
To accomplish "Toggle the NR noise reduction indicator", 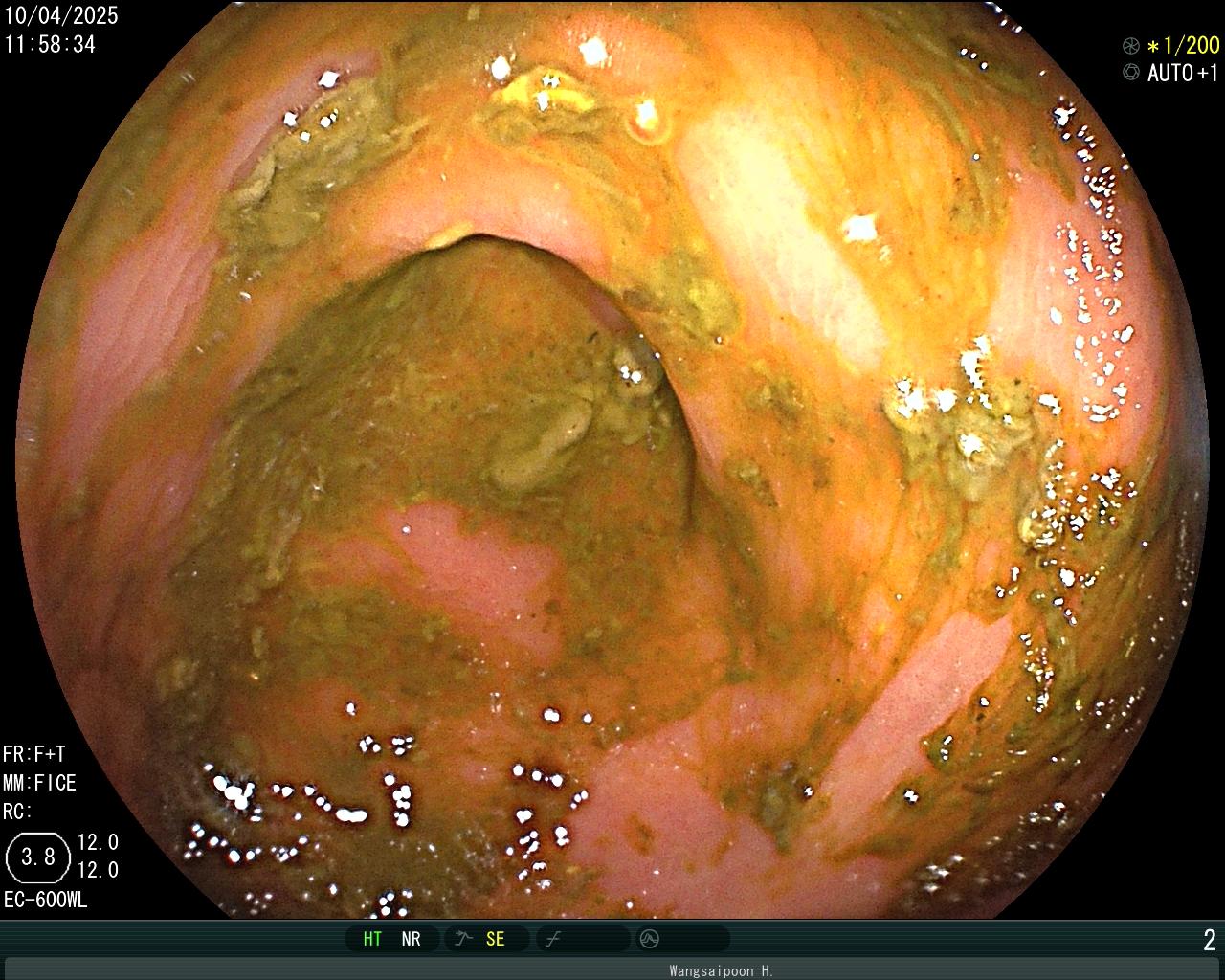I will point(411,939).
